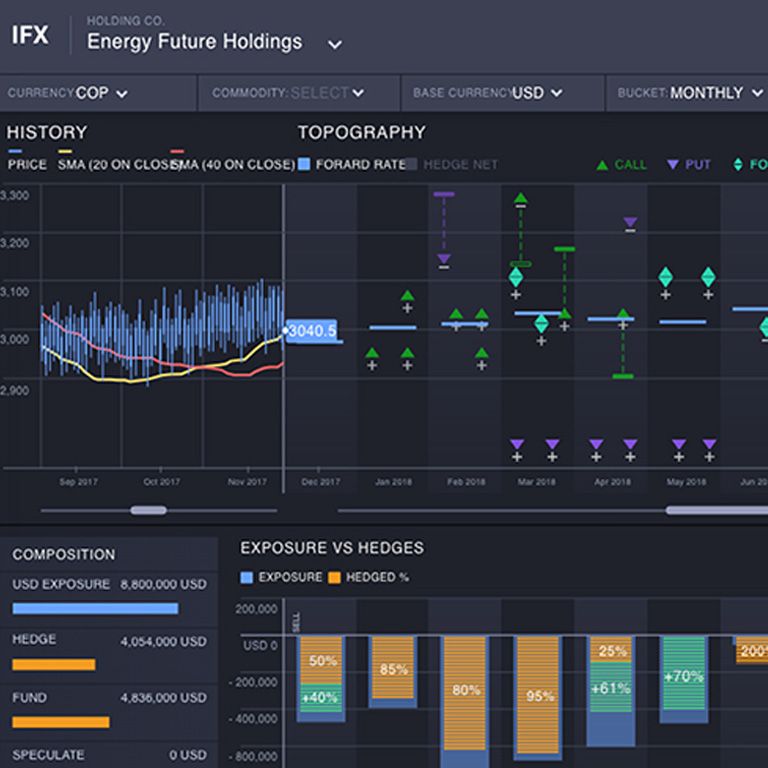Toggle the FORARD RATE legend series

[305, 165]
